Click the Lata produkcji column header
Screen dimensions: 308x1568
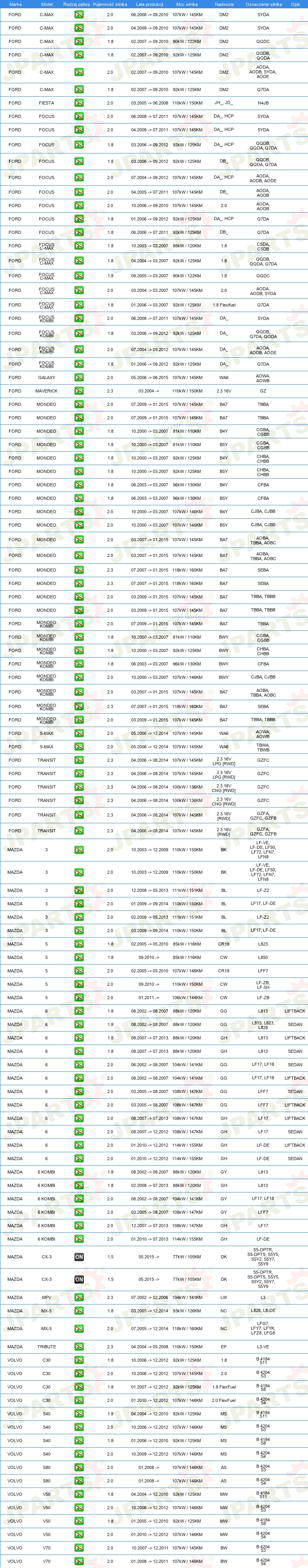[x=149, y=4]
